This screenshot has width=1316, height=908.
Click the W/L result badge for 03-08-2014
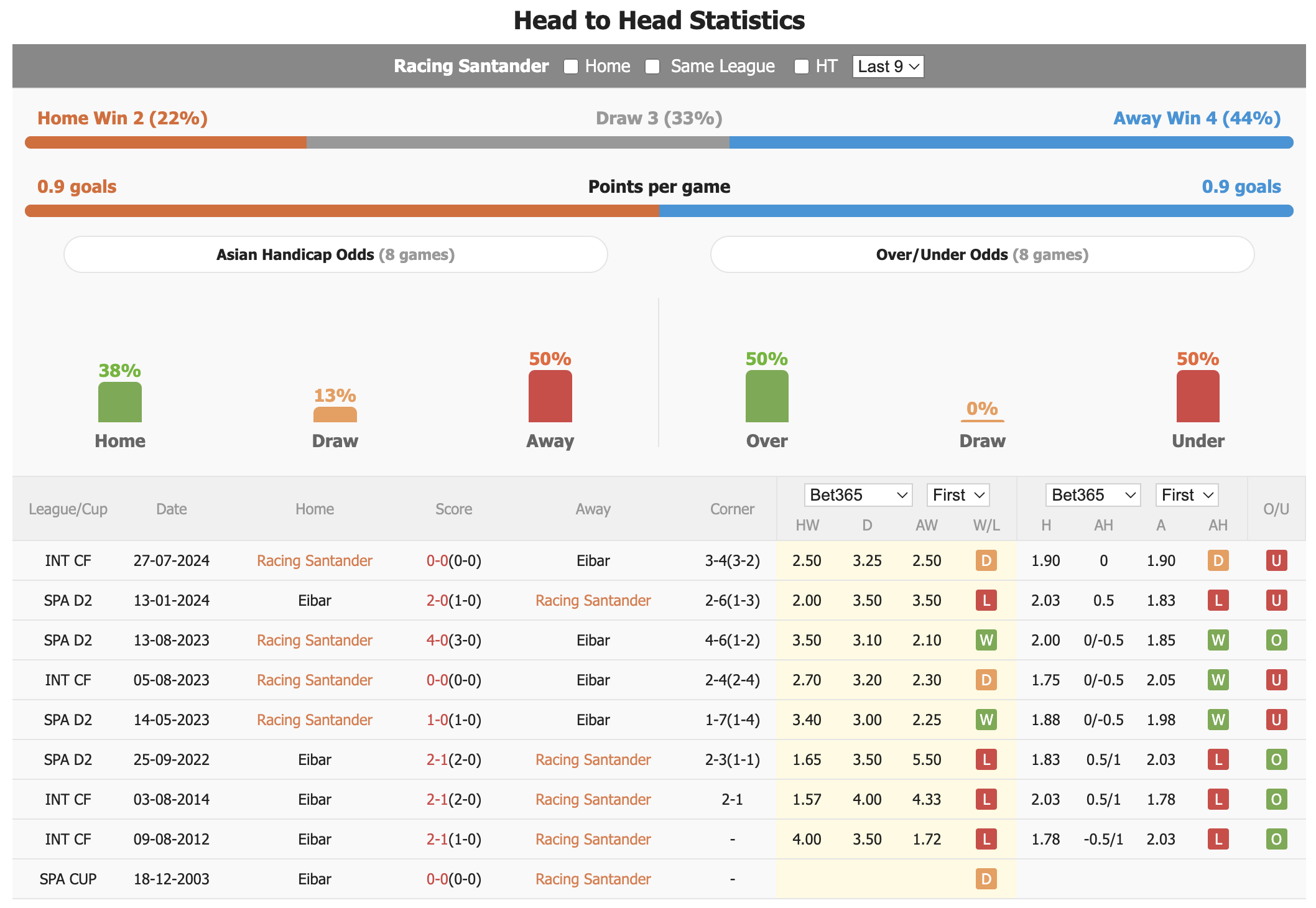click(x=986, y=799)
